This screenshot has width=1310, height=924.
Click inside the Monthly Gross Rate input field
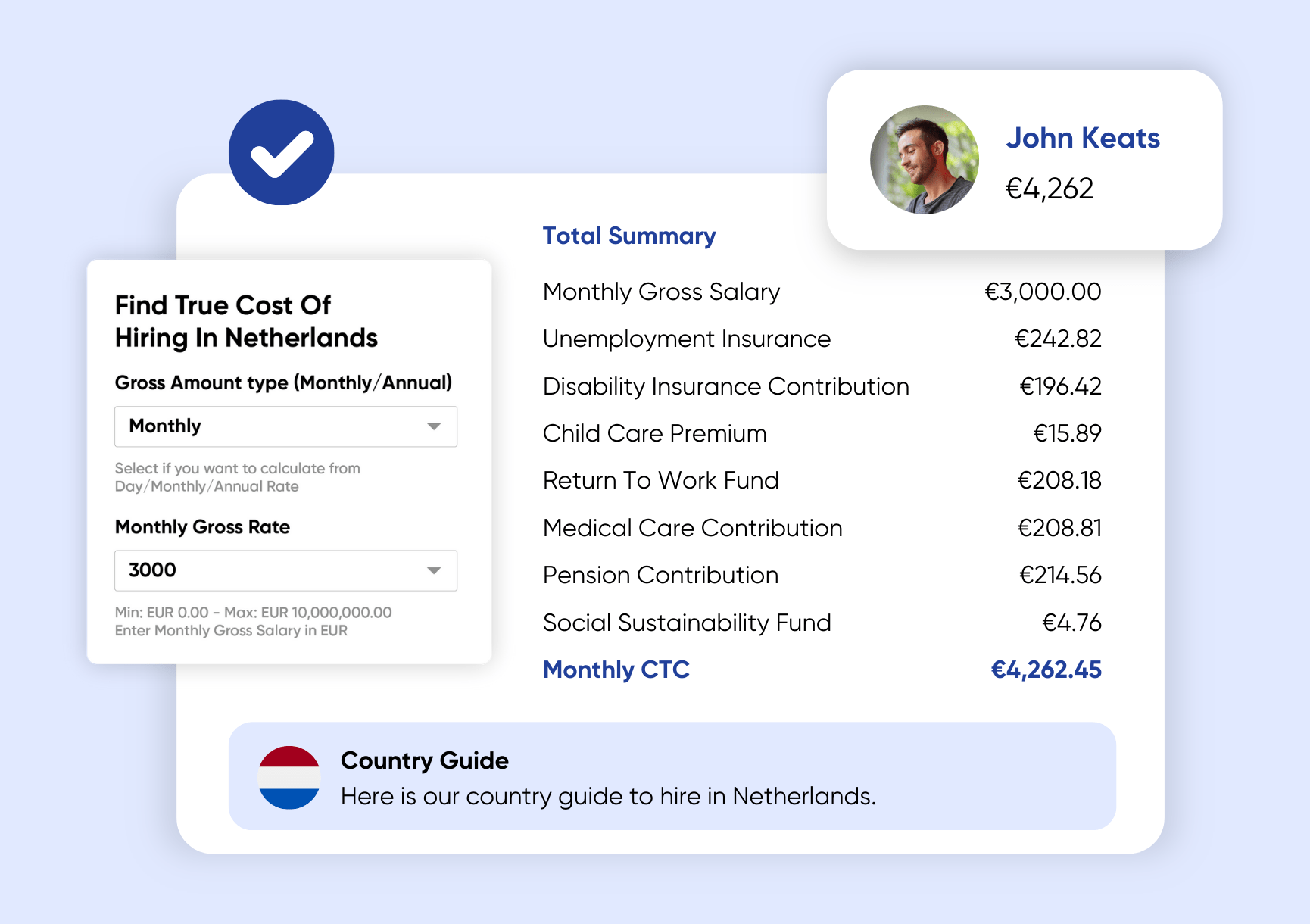[x=250, y=570]
